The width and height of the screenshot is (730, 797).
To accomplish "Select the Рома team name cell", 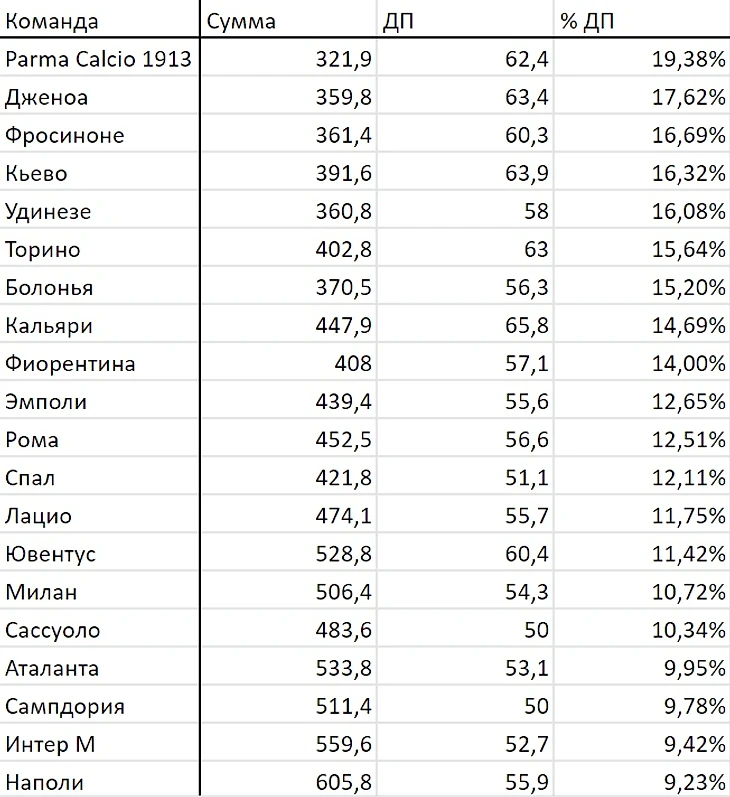I will (99, 440).
